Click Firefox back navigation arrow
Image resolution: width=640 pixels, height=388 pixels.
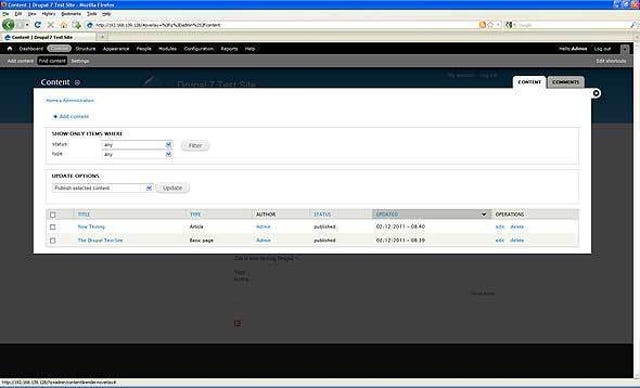(x=8, y=24)
